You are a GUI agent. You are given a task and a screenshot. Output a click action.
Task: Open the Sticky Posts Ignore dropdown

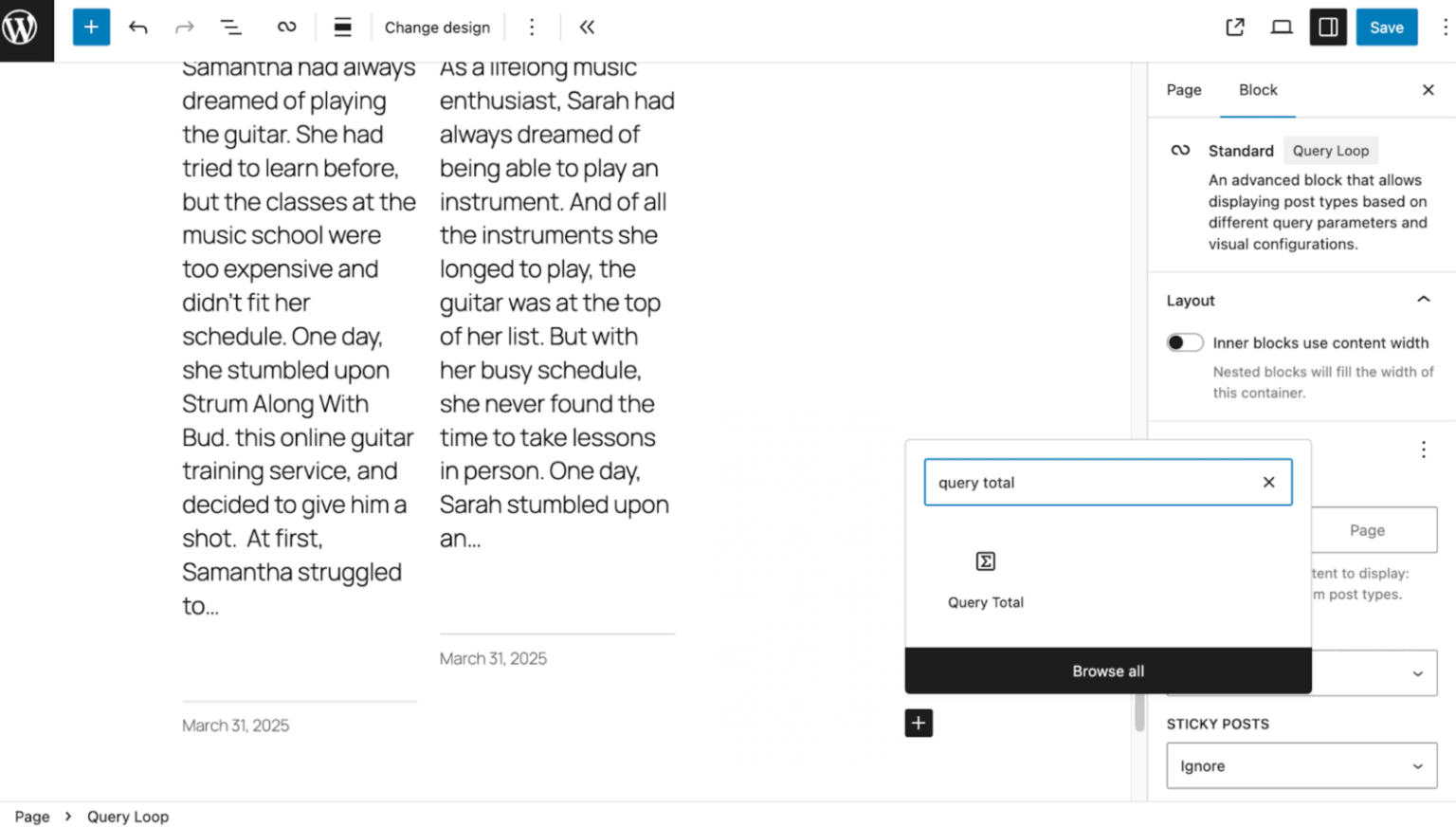pyautogui.click(x=1301, y=765)
